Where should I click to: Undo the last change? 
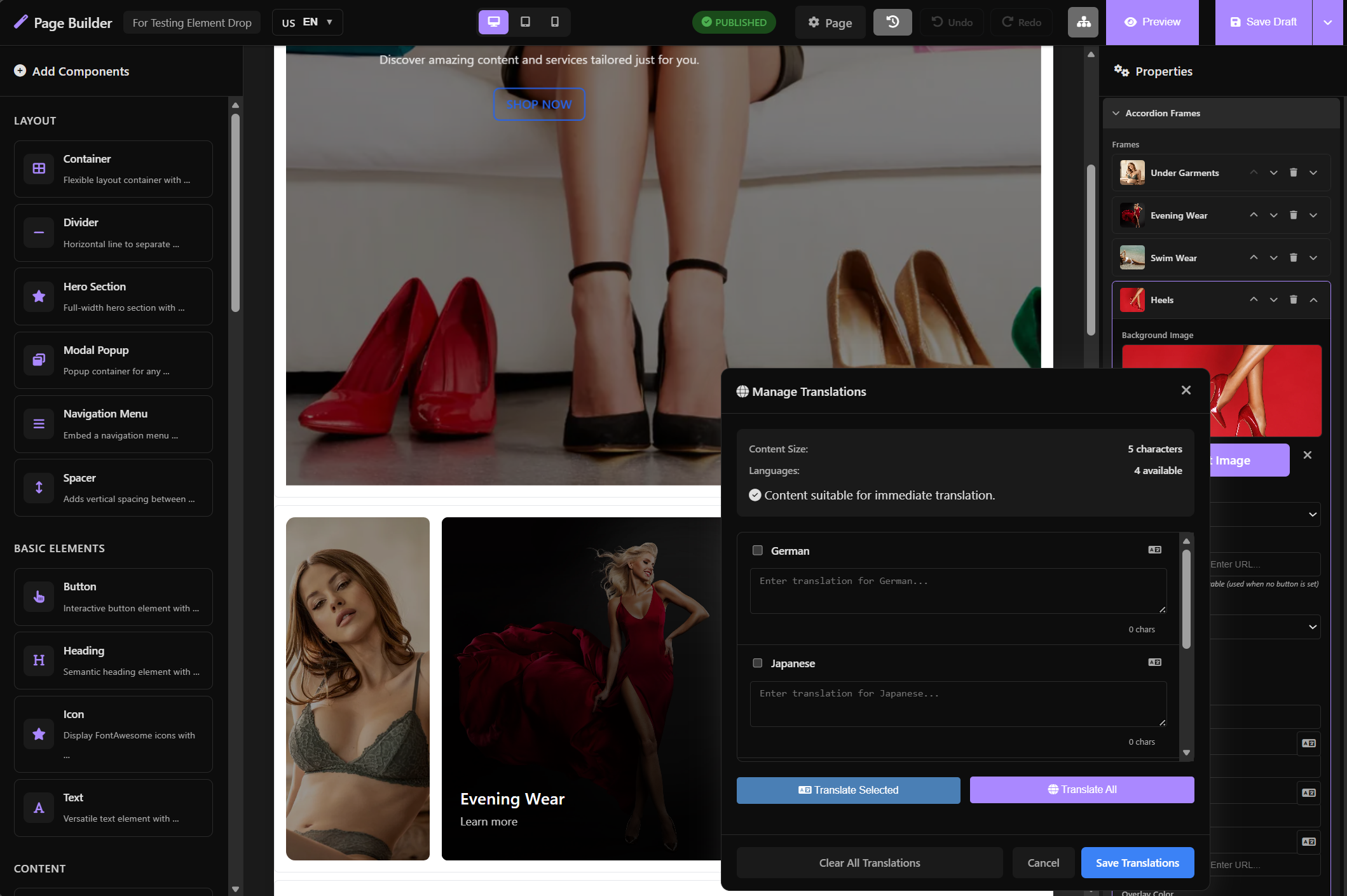click(x=952, y=22)
